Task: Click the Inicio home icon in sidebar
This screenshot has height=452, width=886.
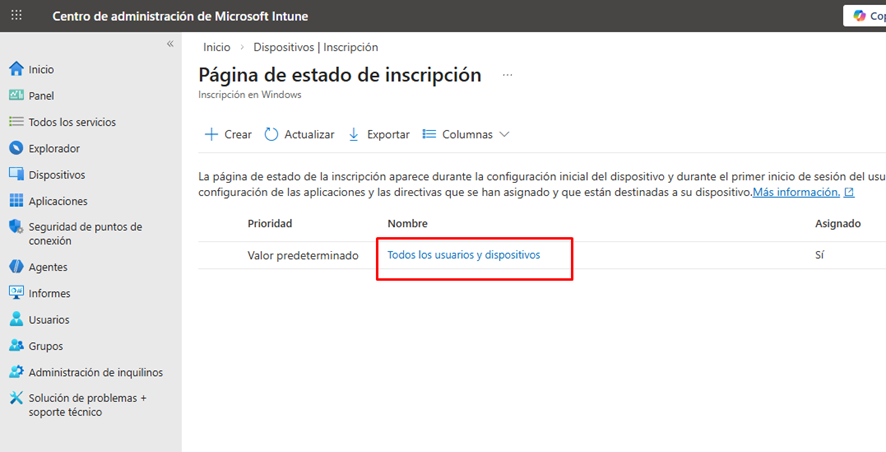Action: (16, 70)
